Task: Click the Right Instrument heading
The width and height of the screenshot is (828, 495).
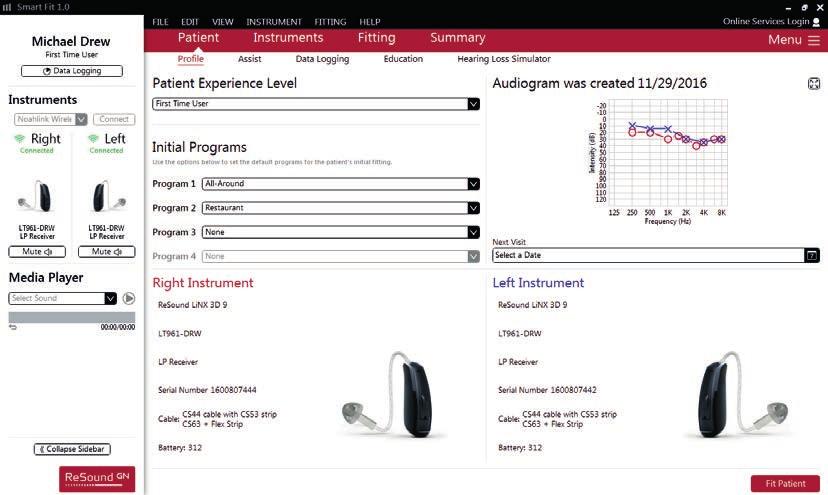Action: pos(203,283)
